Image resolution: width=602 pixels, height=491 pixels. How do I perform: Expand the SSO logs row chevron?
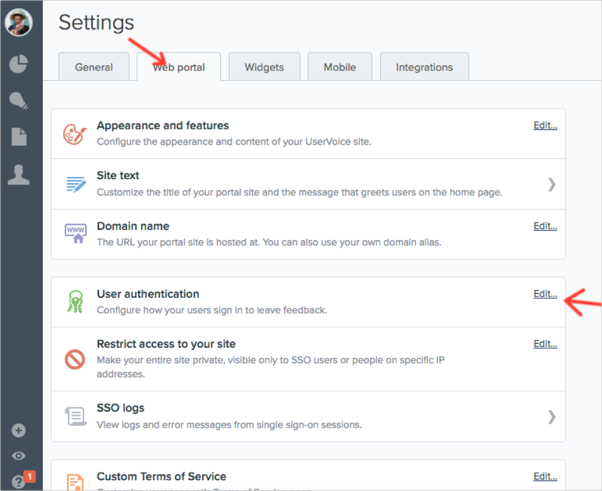(x=552, y=416)
